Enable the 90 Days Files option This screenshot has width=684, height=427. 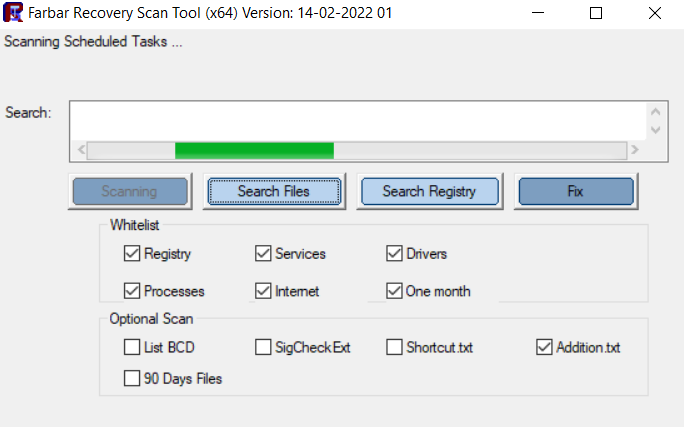(132, 378)
